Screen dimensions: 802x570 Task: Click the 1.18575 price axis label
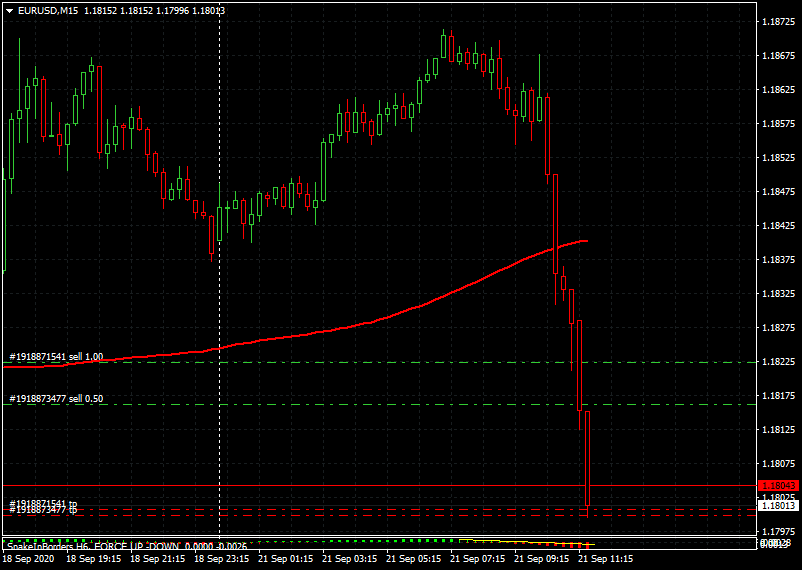(779, 124)
